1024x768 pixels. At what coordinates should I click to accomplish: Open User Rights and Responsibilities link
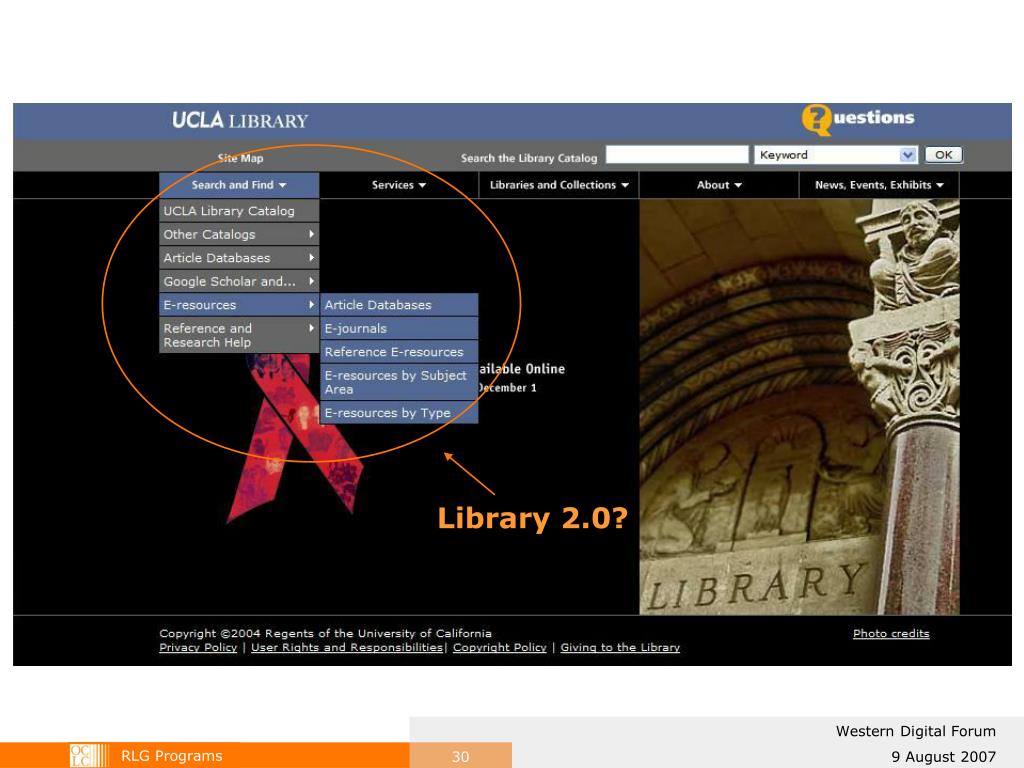[x=347, y=648]
